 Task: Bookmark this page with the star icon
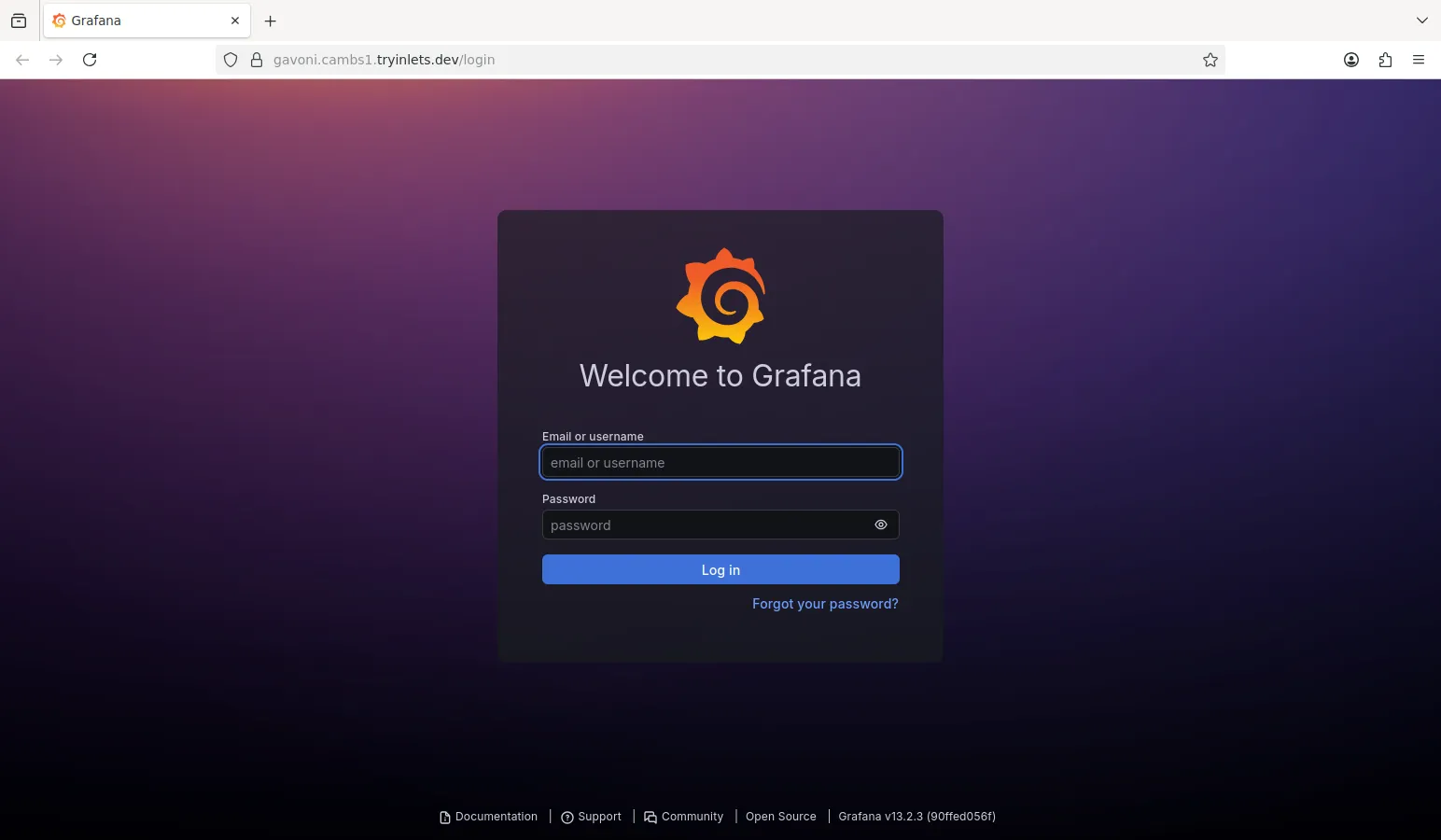[1210, 60]
